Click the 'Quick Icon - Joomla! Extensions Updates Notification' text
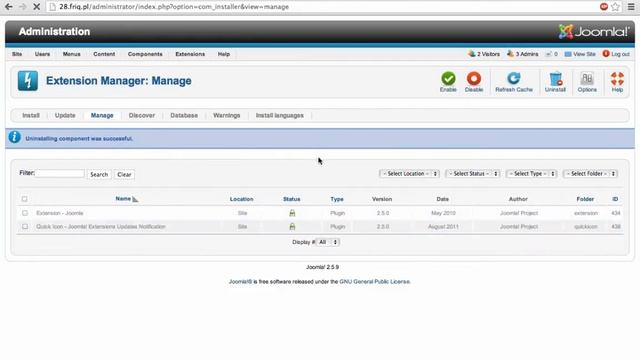Screen dimensions: 640x360 click(101, 227)
